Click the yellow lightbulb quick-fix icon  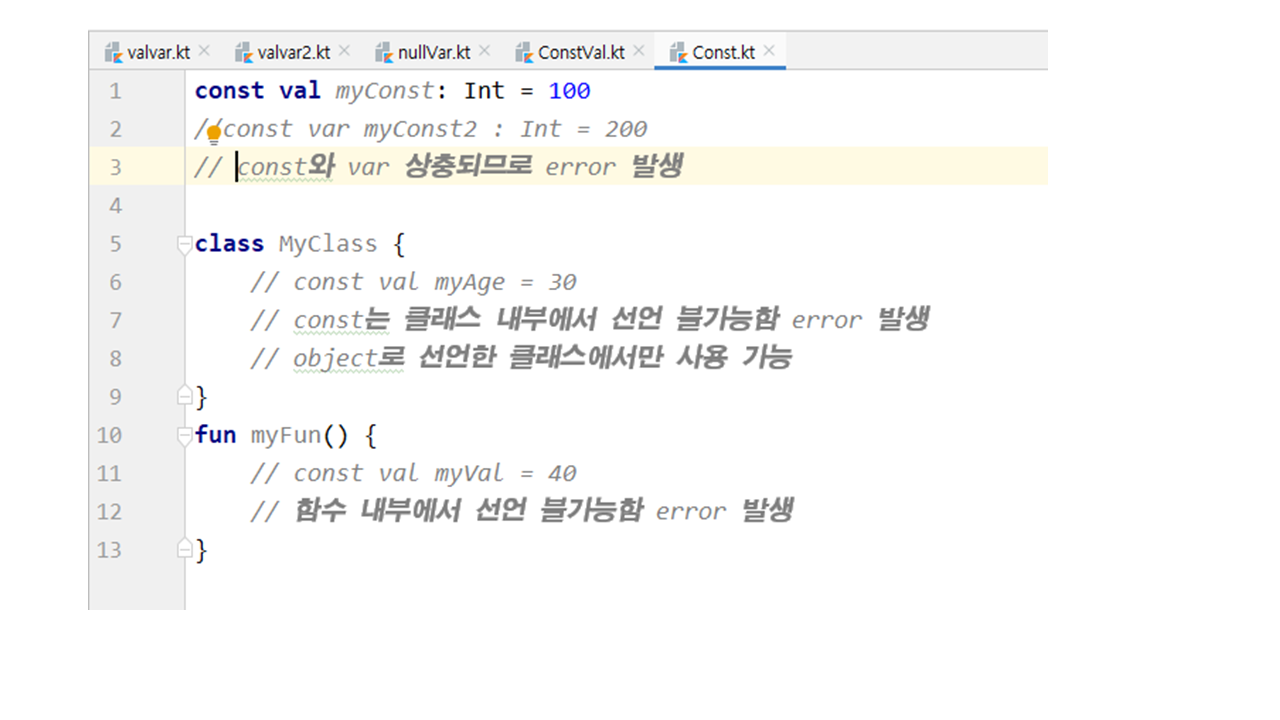coord(213,134)
